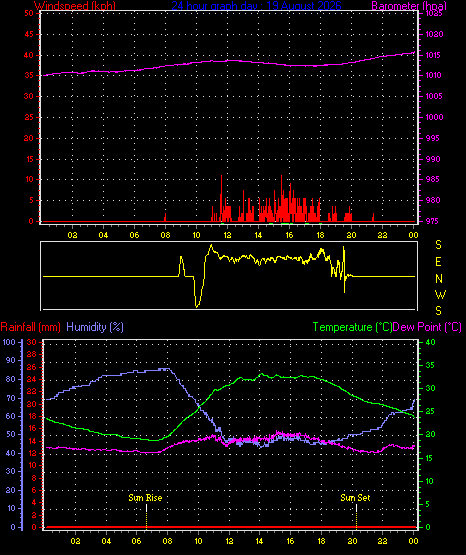Click the "50" value on the windspeed axis
The image size is (466, 555).
pos(29,13)
